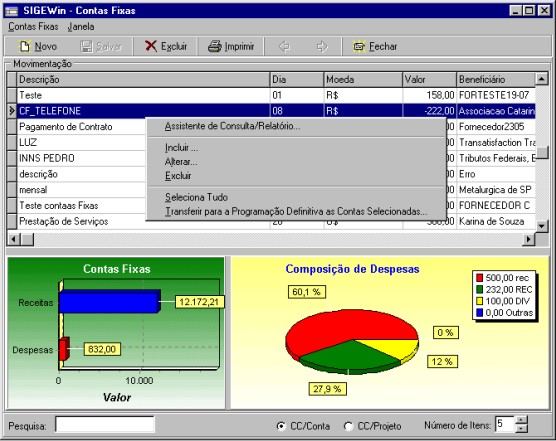Click the 832,00 Despesas value label

(x=102, y=349)
